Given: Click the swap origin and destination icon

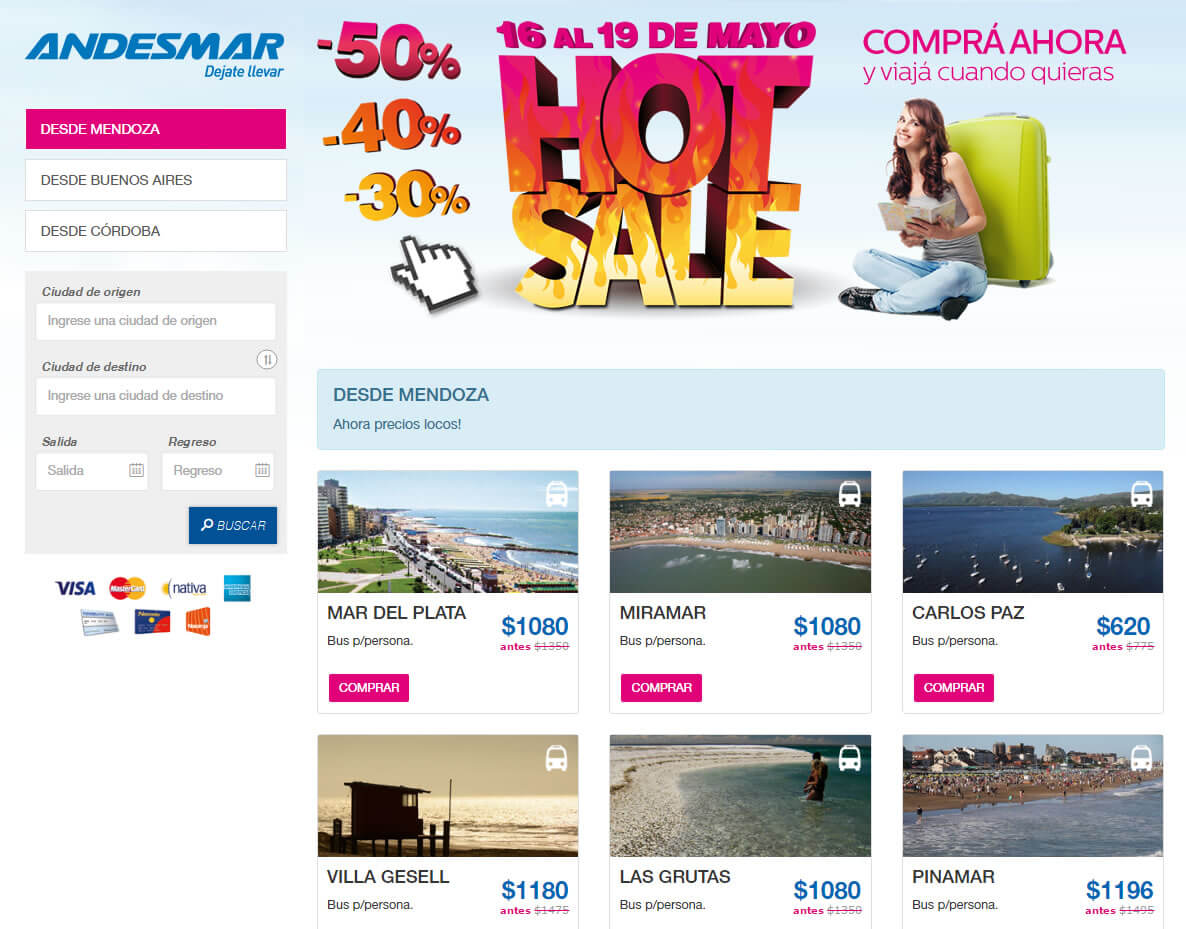Looking at the screenshot, I should [x=266, y=359].
